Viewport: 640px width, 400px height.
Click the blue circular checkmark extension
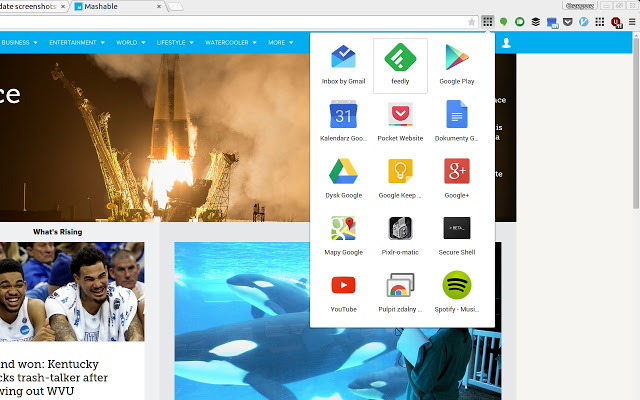click(x=584, y=22)
